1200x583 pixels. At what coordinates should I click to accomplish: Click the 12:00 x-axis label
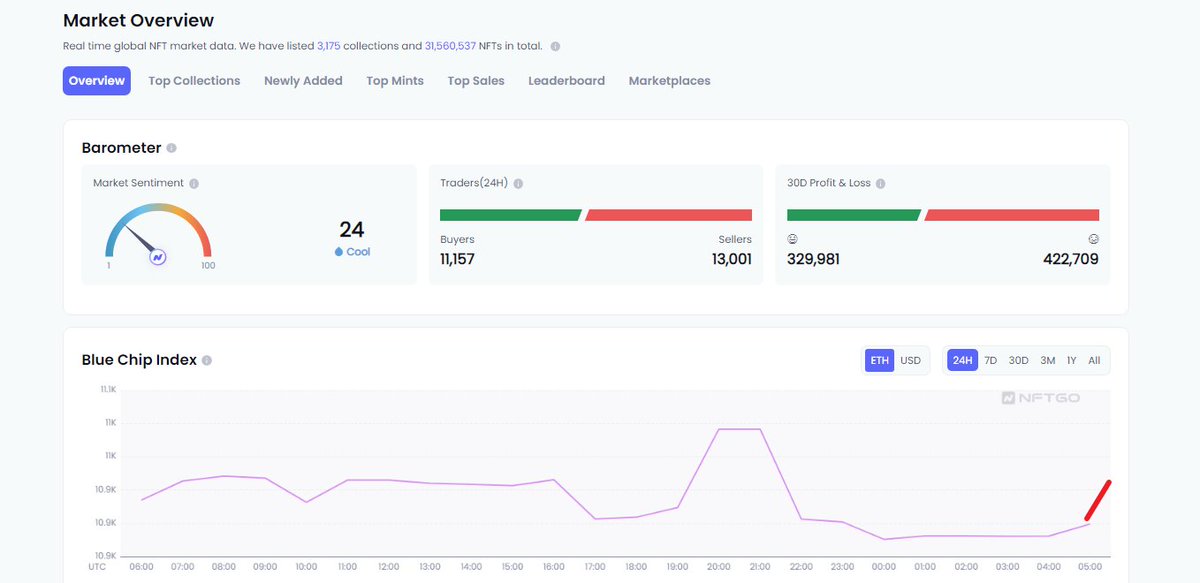tap(389, 567)
